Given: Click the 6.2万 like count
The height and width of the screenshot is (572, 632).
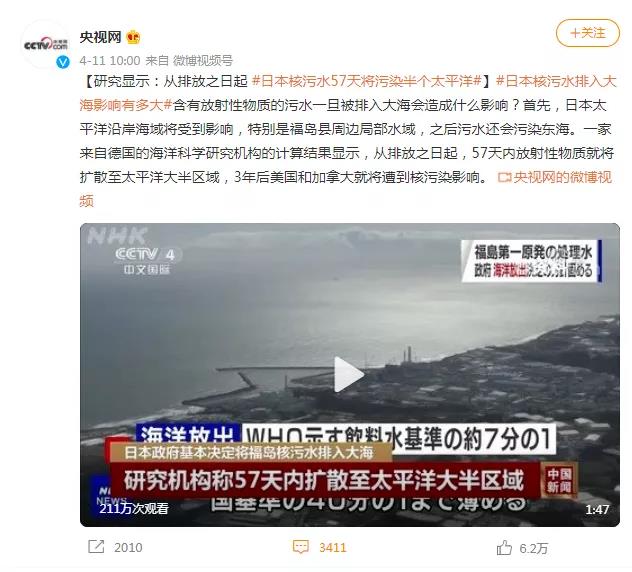Looking at the screenshot, I should tap(533, 548).
